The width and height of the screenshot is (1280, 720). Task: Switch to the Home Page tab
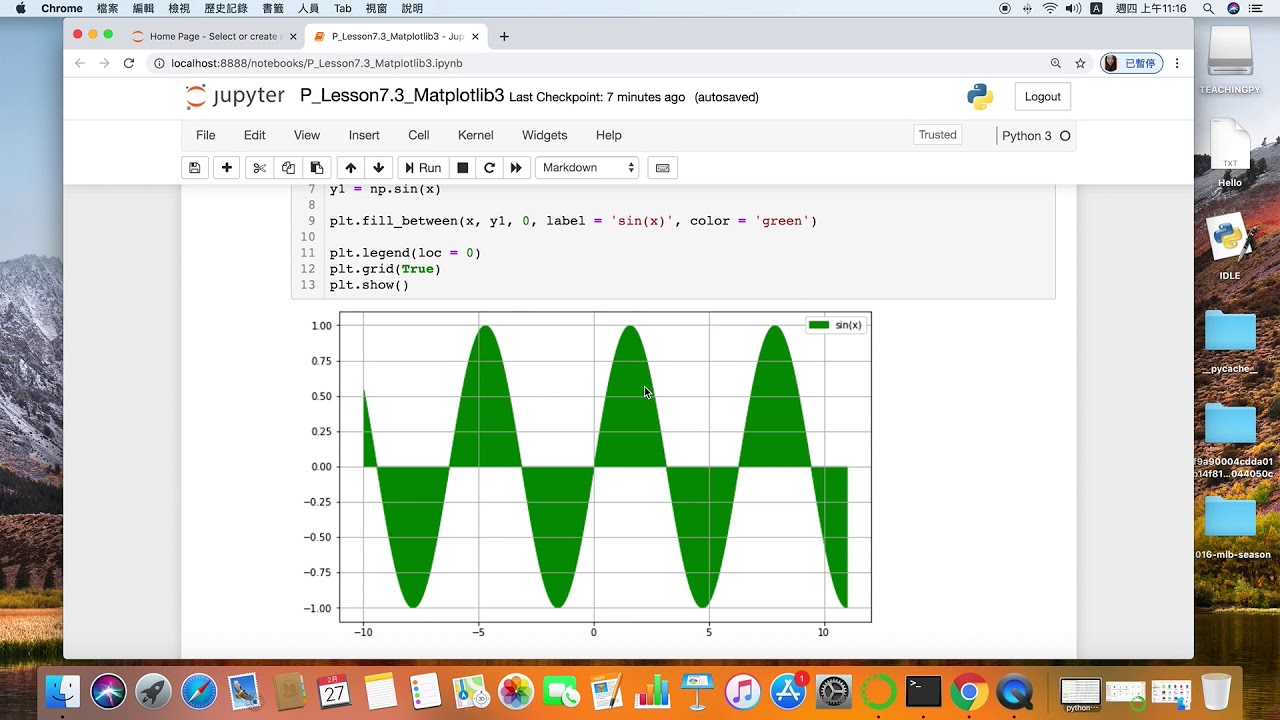[213, 36]
